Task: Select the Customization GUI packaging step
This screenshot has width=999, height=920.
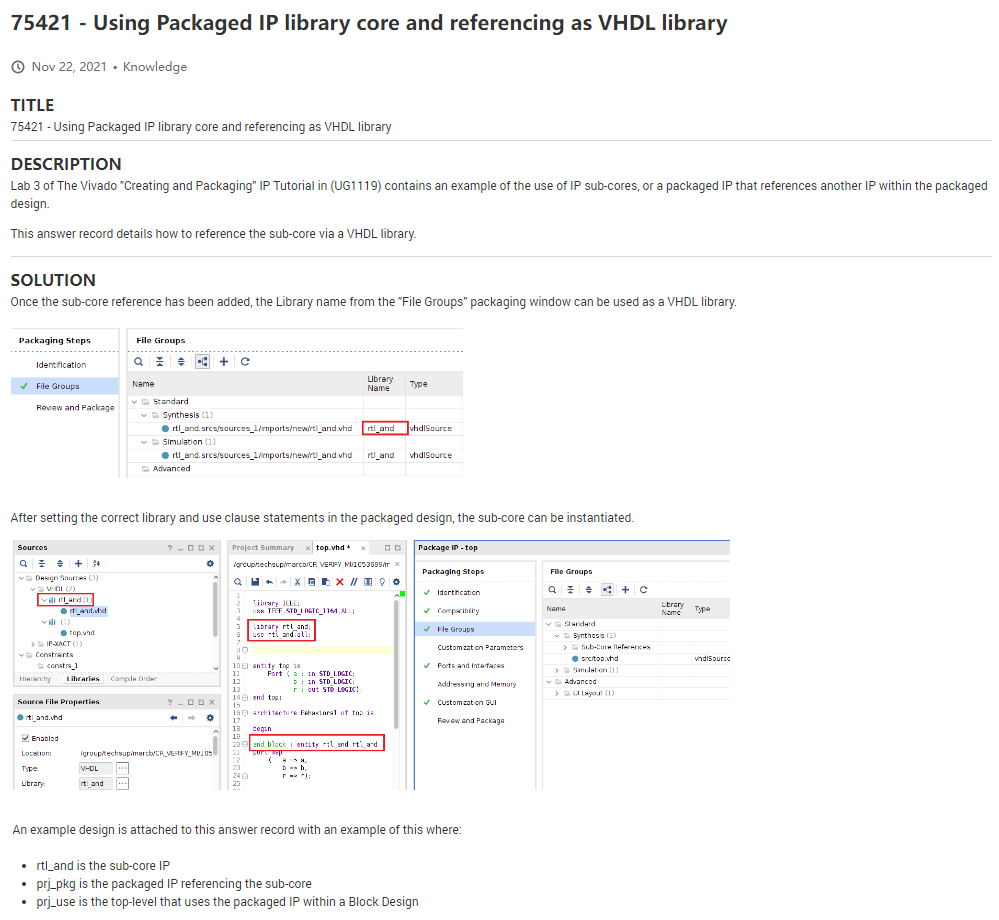Action: (x=467, y=703)
